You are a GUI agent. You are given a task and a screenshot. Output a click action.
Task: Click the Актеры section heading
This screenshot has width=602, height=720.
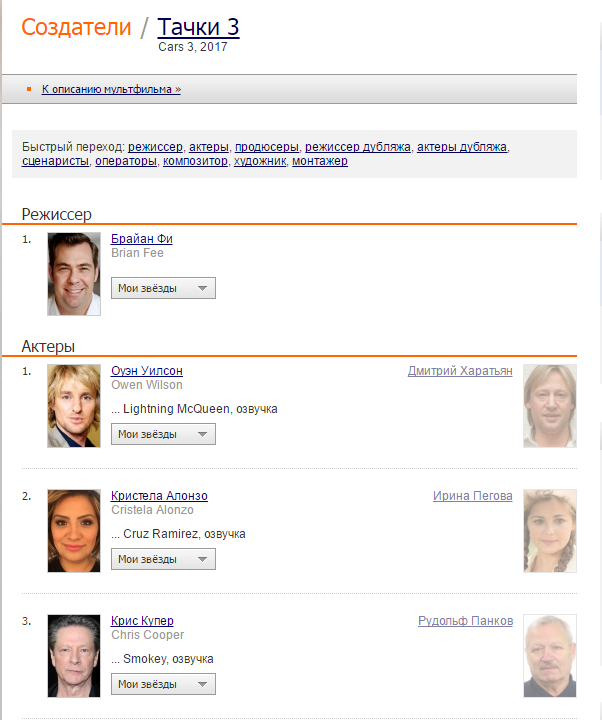point(48,346)
